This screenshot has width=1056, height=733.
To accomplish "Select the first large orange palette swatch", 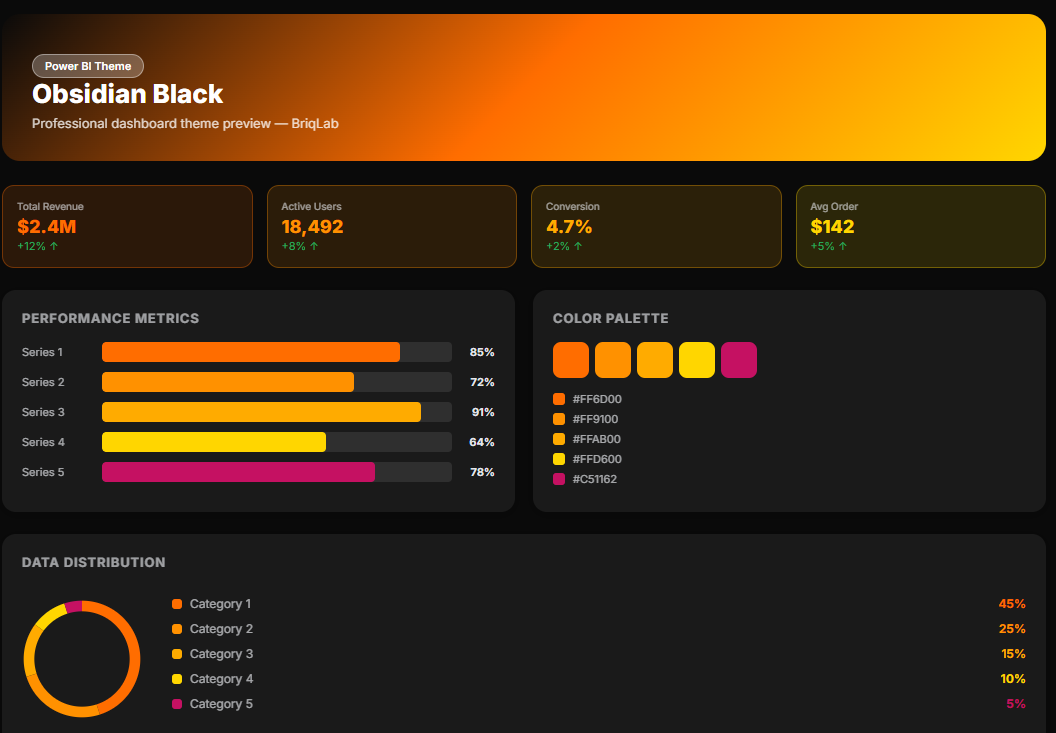I will coord(571,360).
